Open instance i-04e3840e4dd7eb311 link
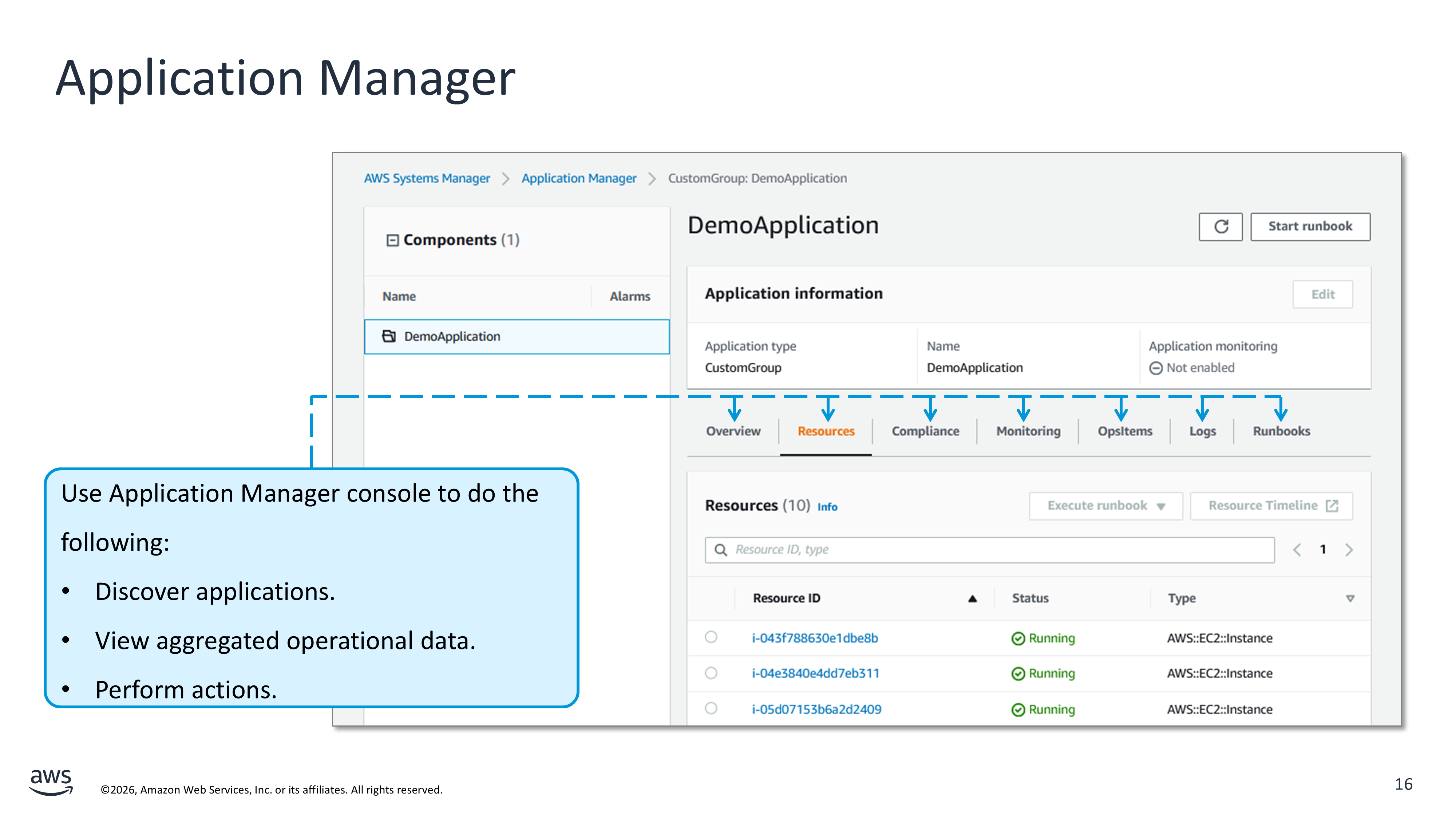The width and height of the screenshot is (1456, 819). 815,673
